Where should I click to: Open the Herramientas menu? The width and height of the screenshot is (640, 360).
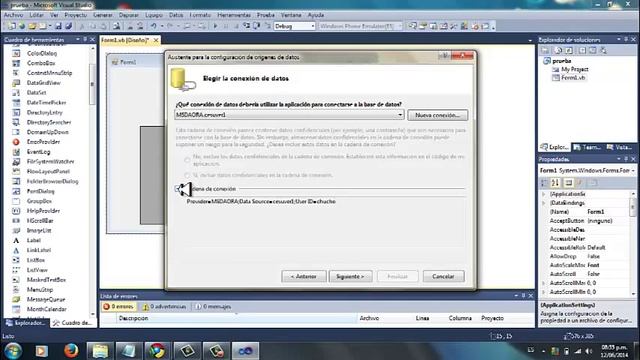click(x=234, y=15)
